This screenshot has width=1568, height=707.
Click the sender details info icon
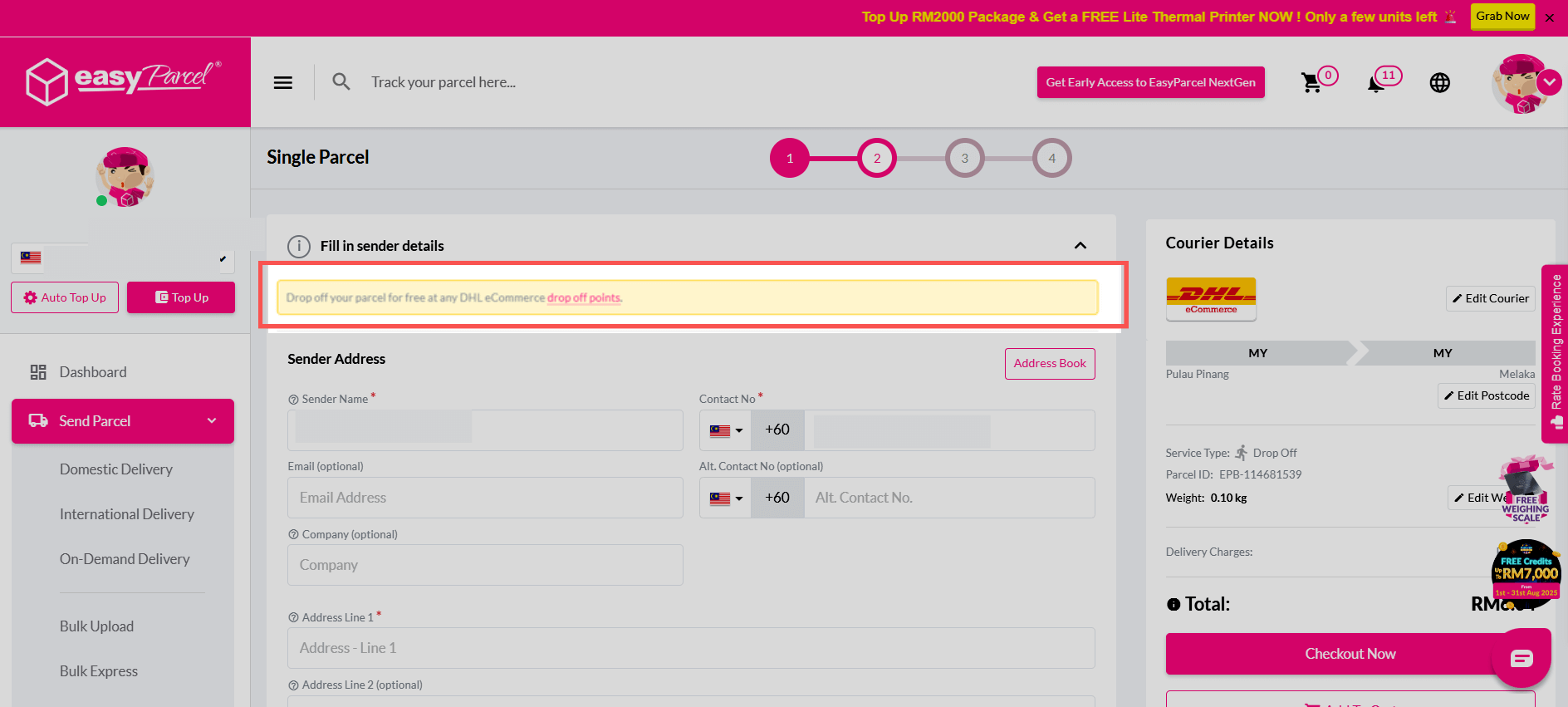coord(299,246)
